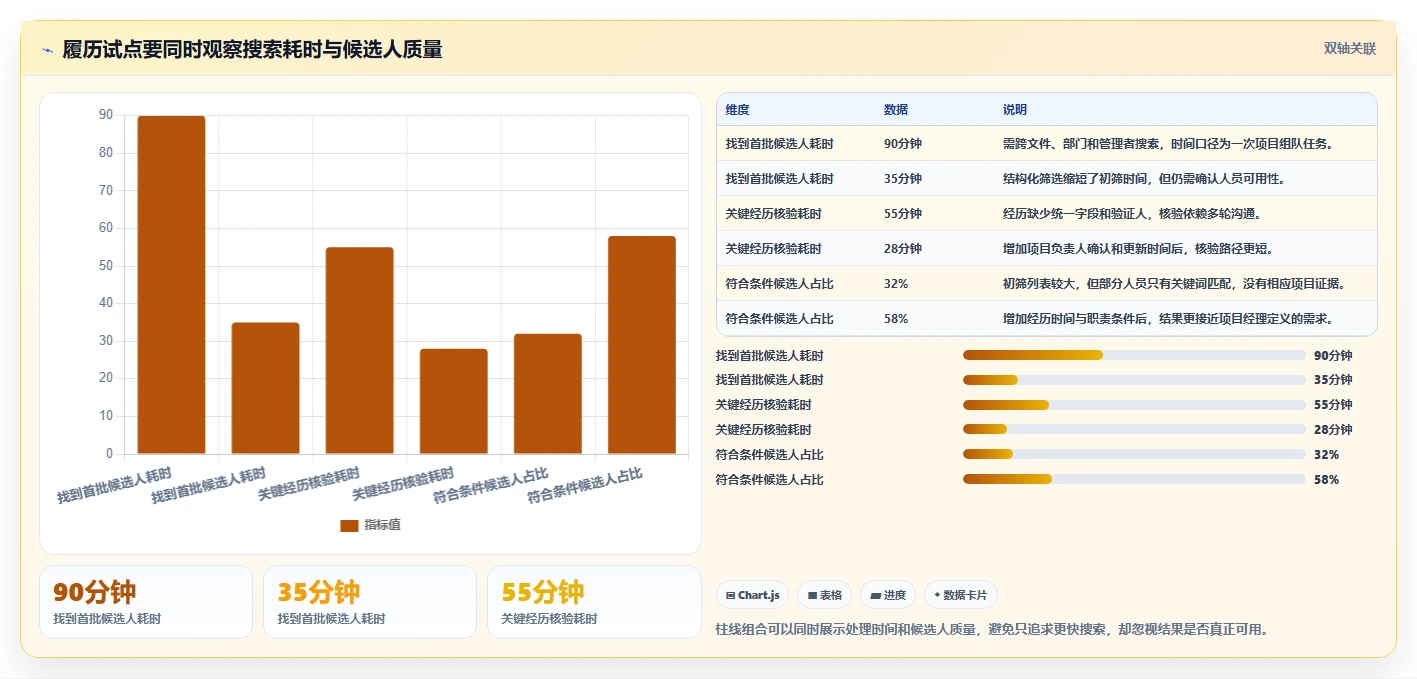Click the progress bar labeled 90分钟

coord(1134,355)
